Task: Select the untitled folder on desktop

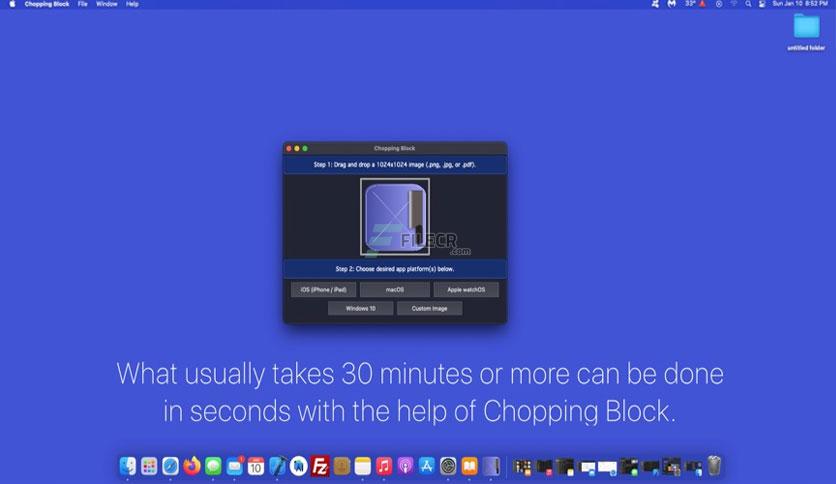Action: point(806,33)
